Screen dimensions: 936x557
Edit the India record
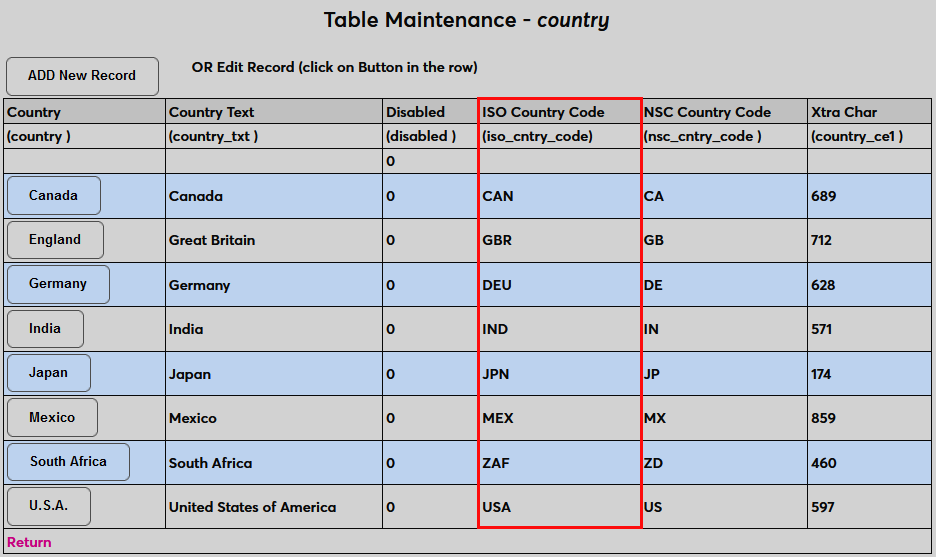tap(45, 329)
